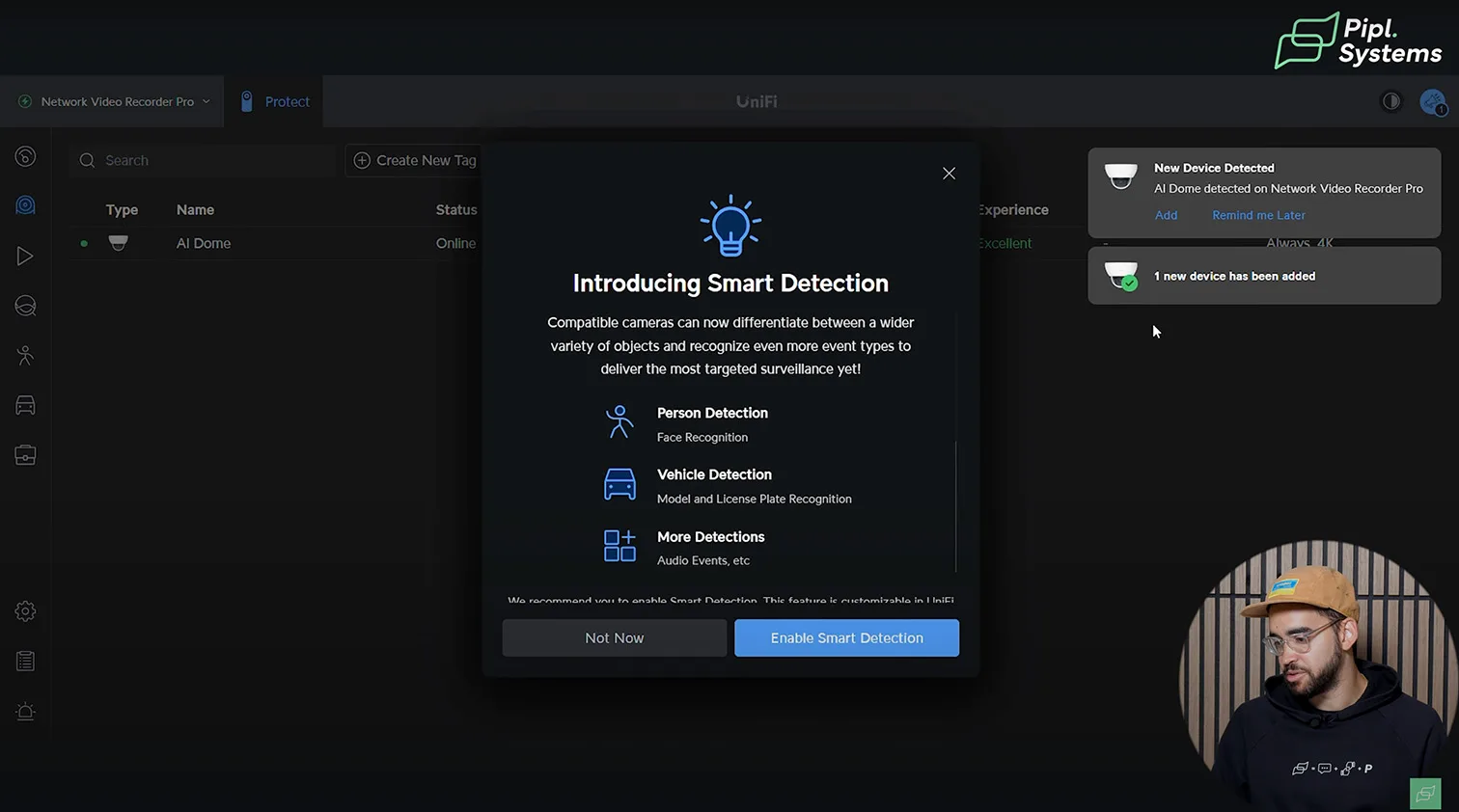The width and height of the screenshot is (1459, 812).
Task: Open the Settings gear in sidebar
Action: 25,611
